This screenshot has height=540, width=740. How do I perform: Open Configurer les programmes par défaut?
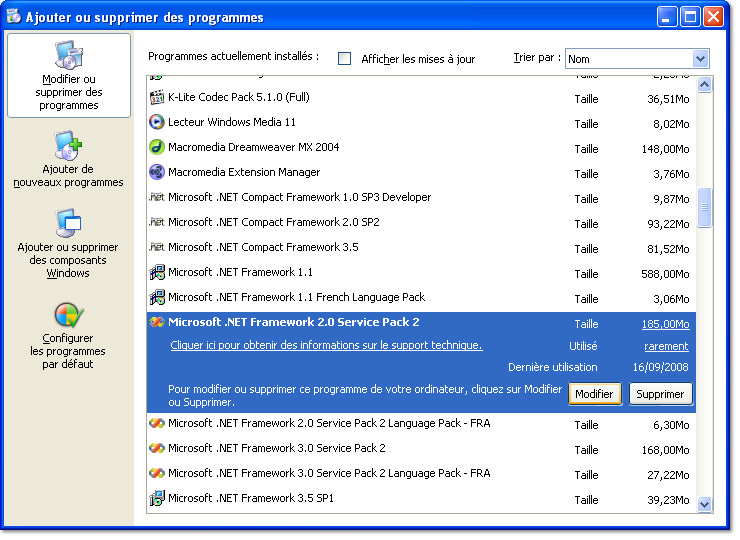pyautogui.click(x=68, y=336)
